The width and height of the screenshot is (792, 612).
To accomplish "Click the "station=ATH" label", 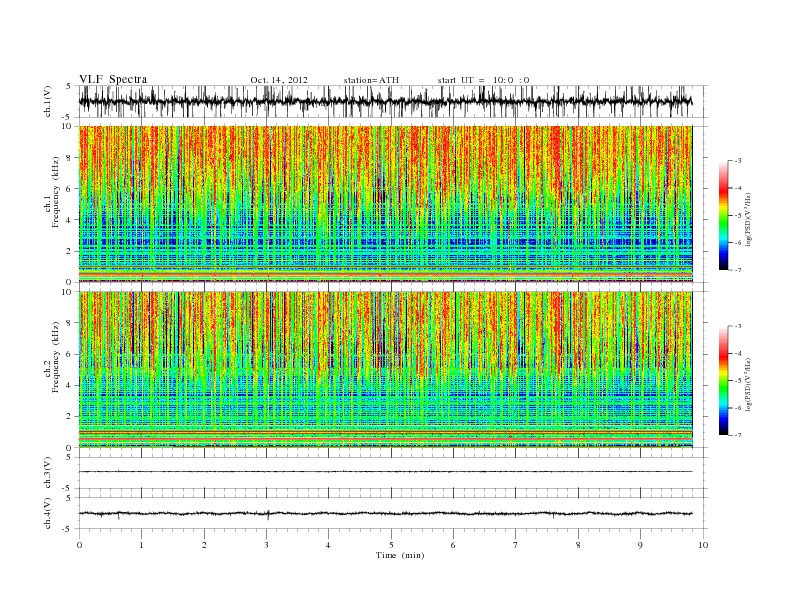I will tap(371, 80).
